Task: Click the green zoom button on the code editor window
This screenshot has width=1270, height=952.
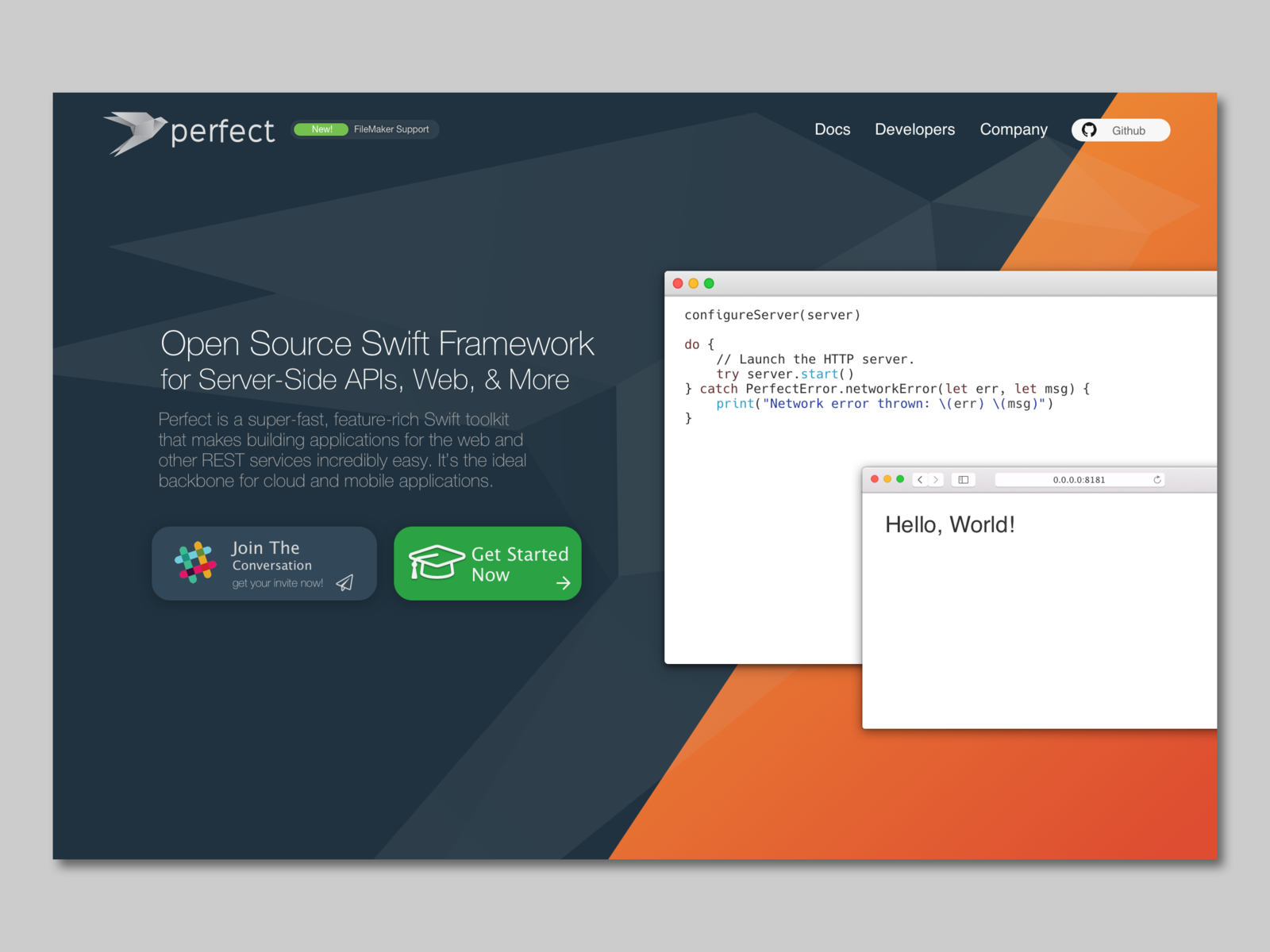Action: pyautogui.click(x=709, y=283)
